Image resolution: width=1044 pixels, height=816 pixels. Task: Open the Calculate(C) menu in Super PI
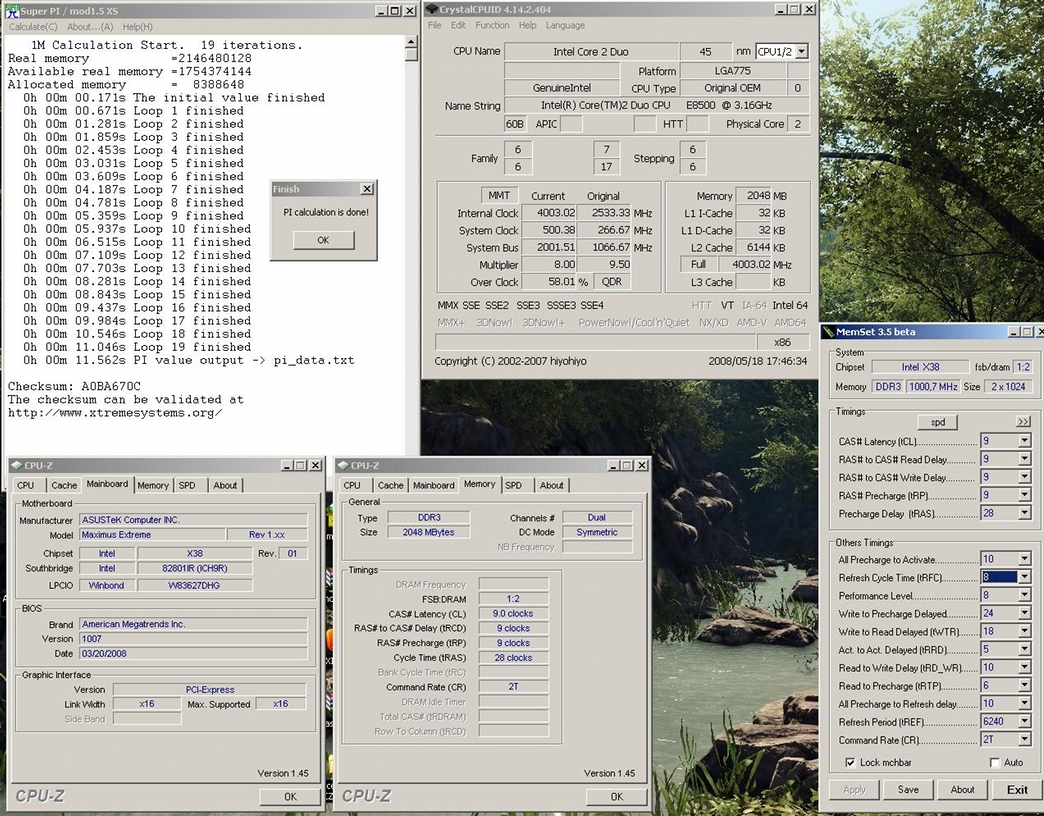pos(33,26)
